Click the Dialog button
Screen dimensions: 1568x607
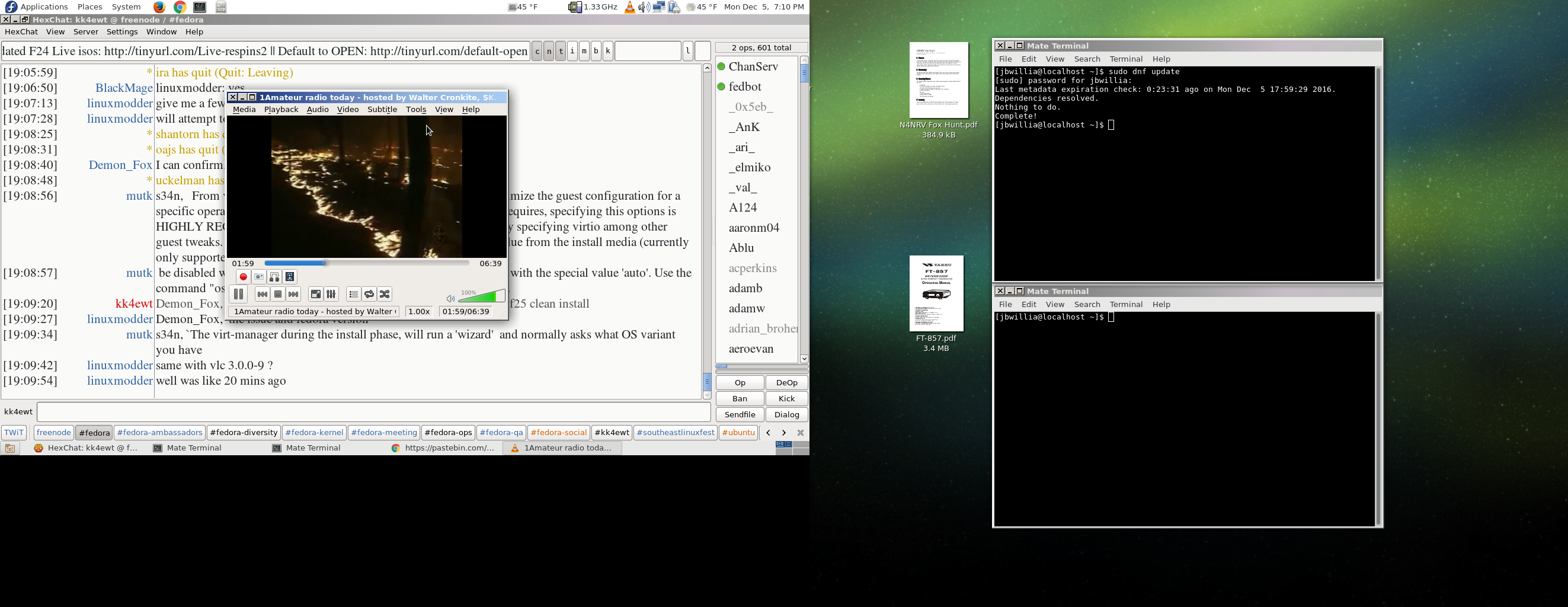click(787, 415)
